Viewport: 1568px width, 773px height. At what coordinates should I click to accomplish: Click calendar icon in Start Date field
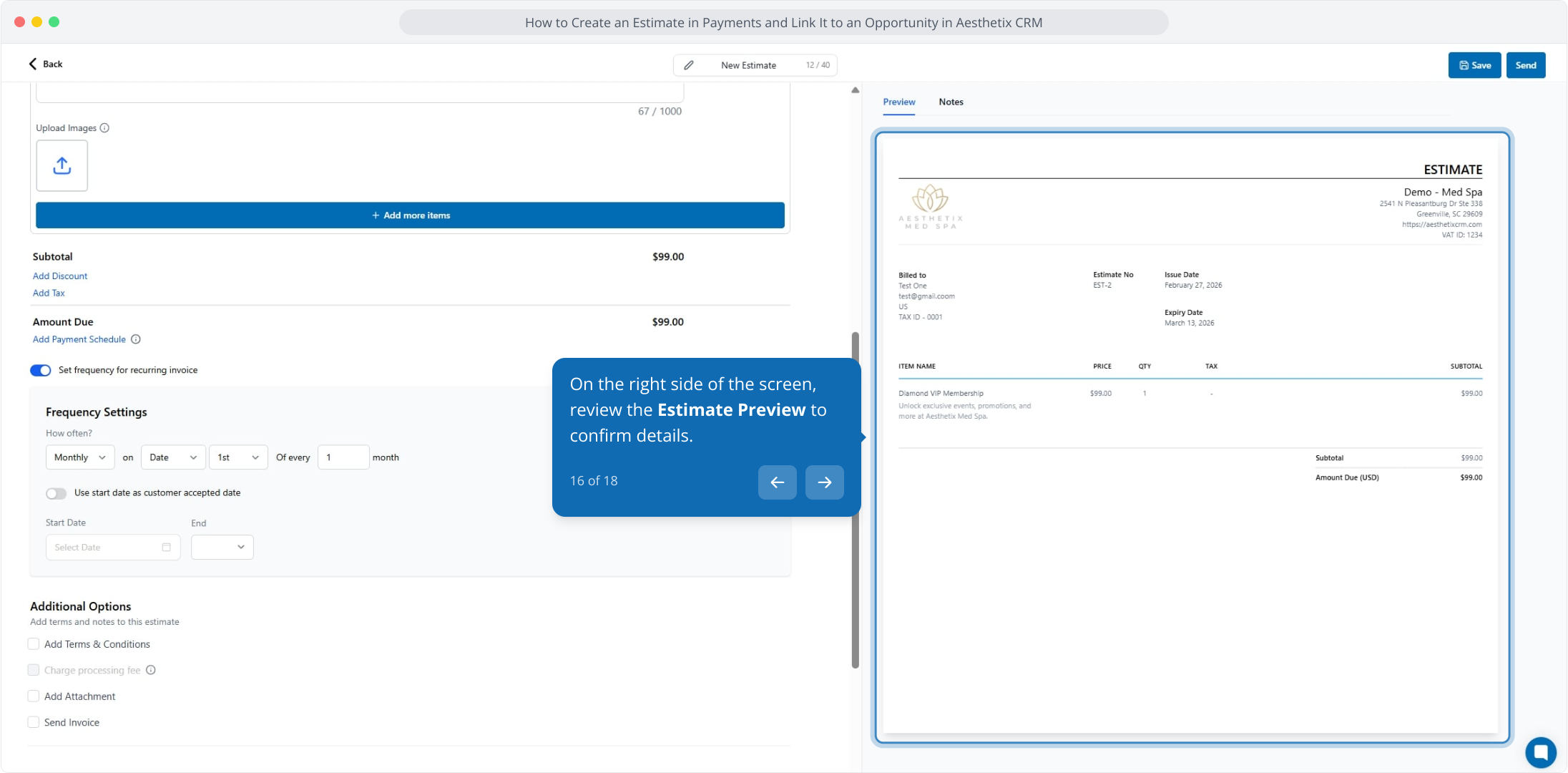click(x=167, y=548)
